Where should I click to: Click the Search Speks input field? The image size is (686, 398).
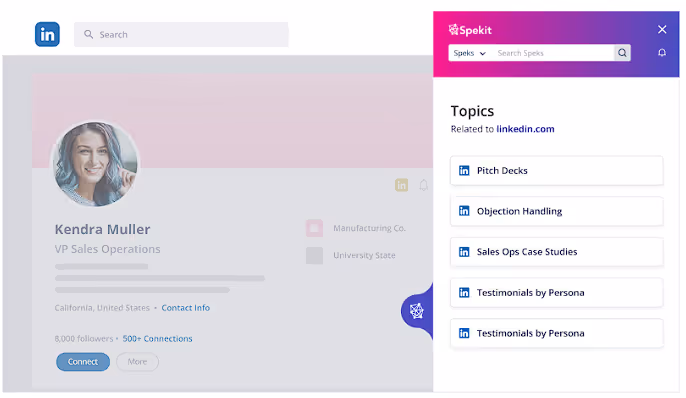pos(553,53)
